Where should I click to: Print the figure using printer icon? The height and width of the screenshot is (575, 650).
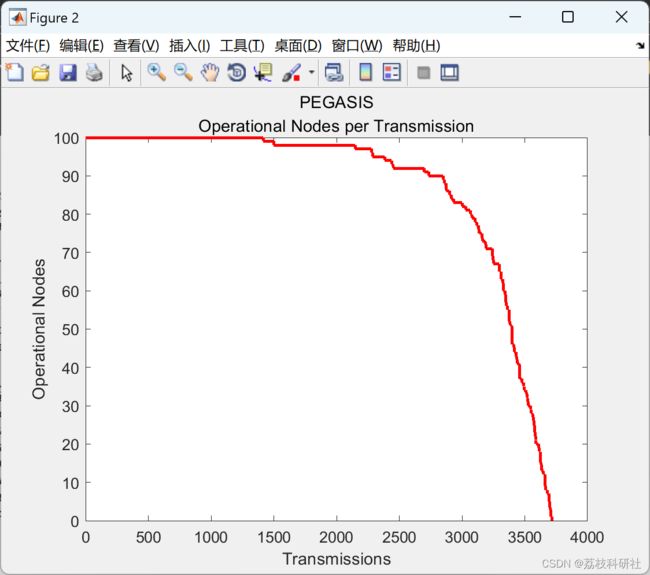(x=94, y=73)
